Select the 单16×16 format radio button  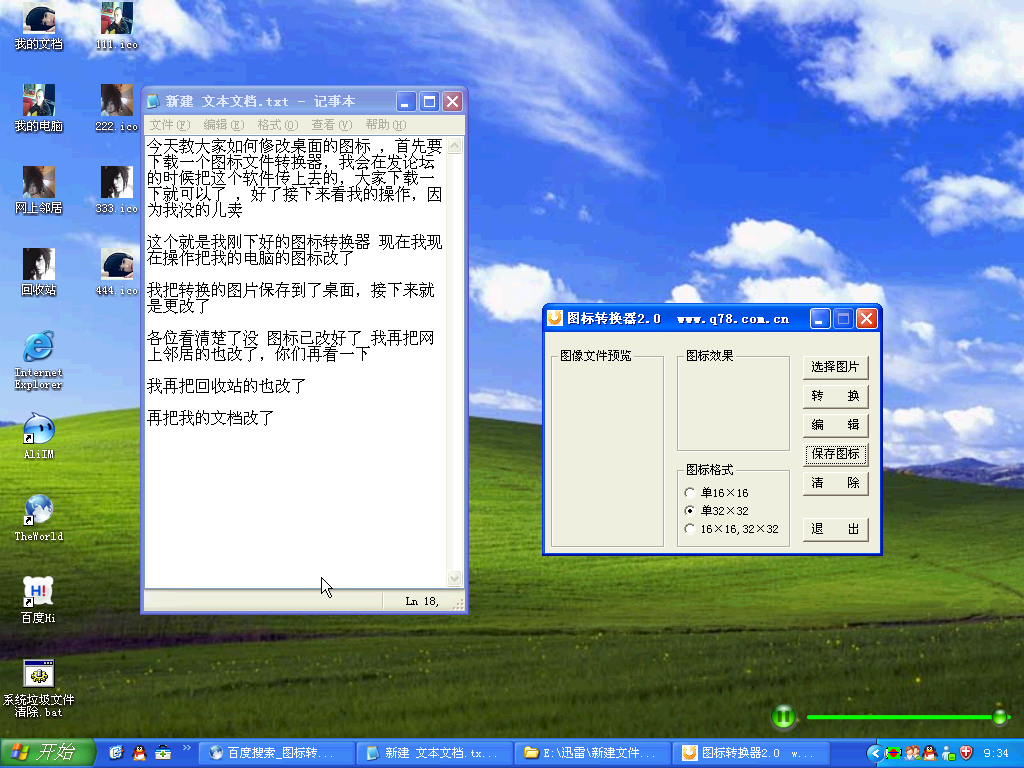pos(690,492)
